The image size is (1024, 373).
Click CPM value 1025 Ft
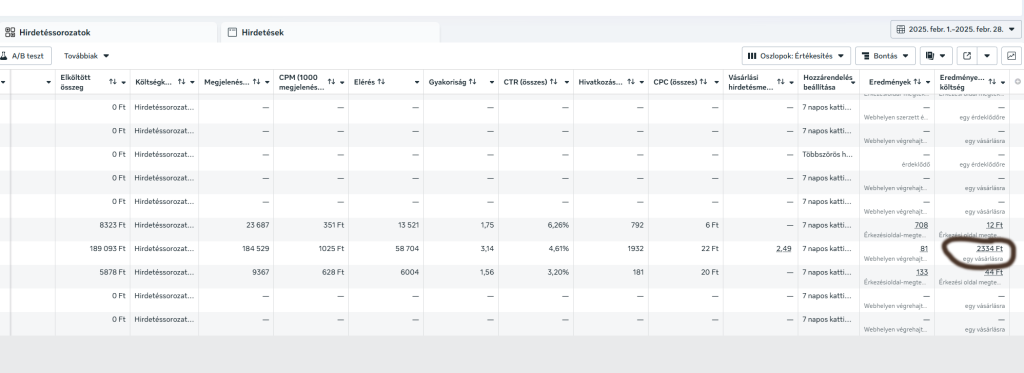tap(330, 248)
